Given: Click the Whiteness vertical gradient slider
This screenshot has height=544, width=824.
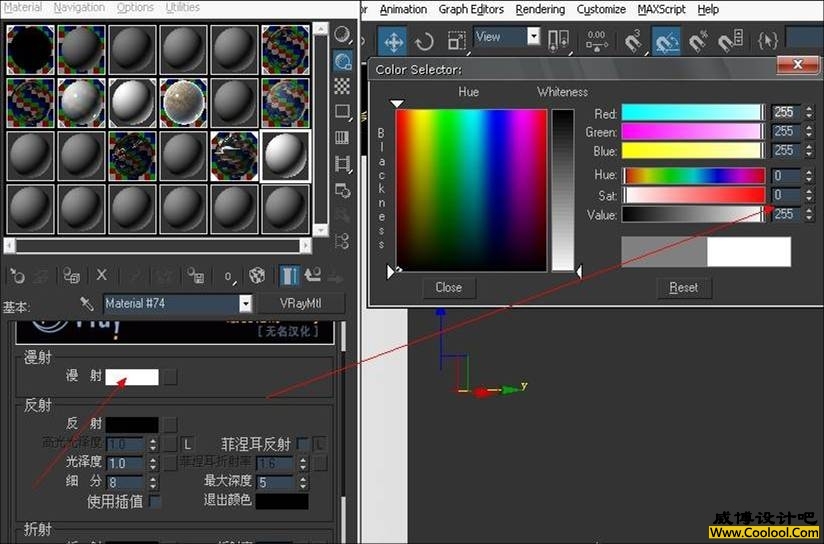Looking at the screenshot, I should [x=563, y=190].
